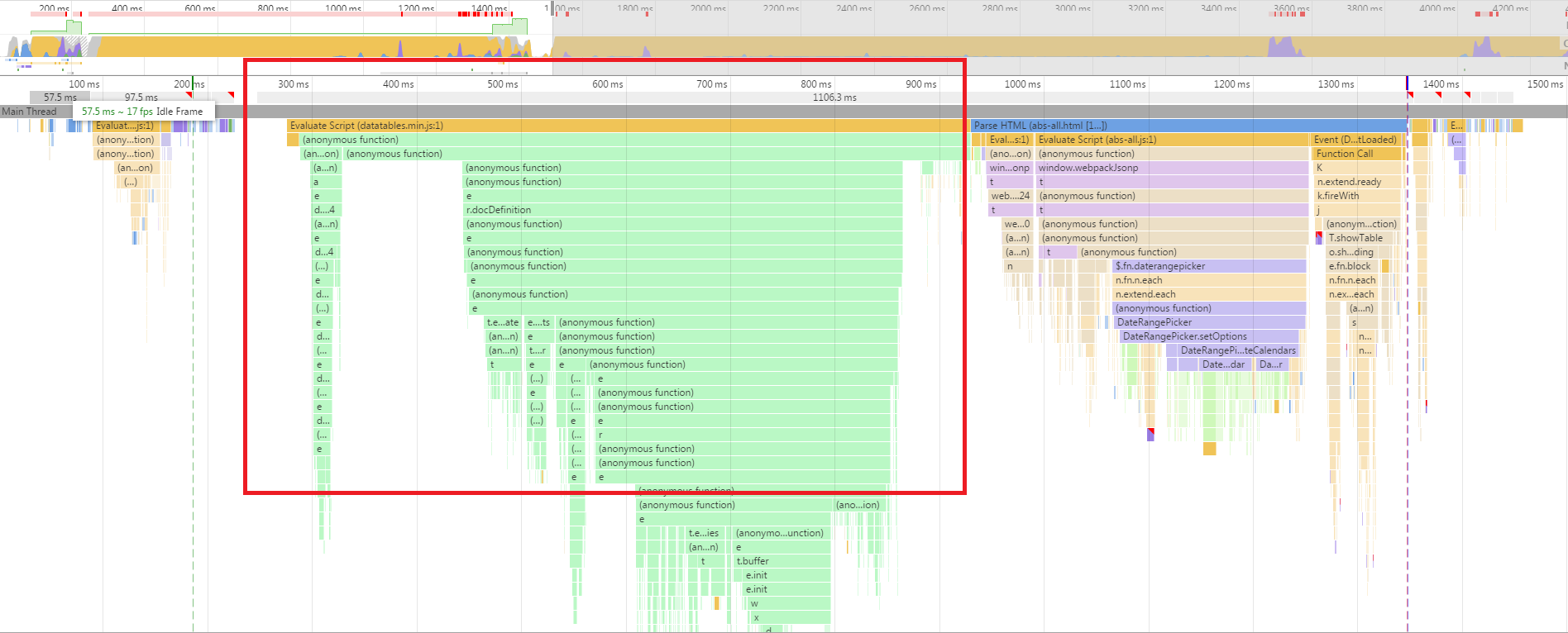Select the n.extend.each flame bar
This screenshot has width=1568, height=633.
point(1209,294)
